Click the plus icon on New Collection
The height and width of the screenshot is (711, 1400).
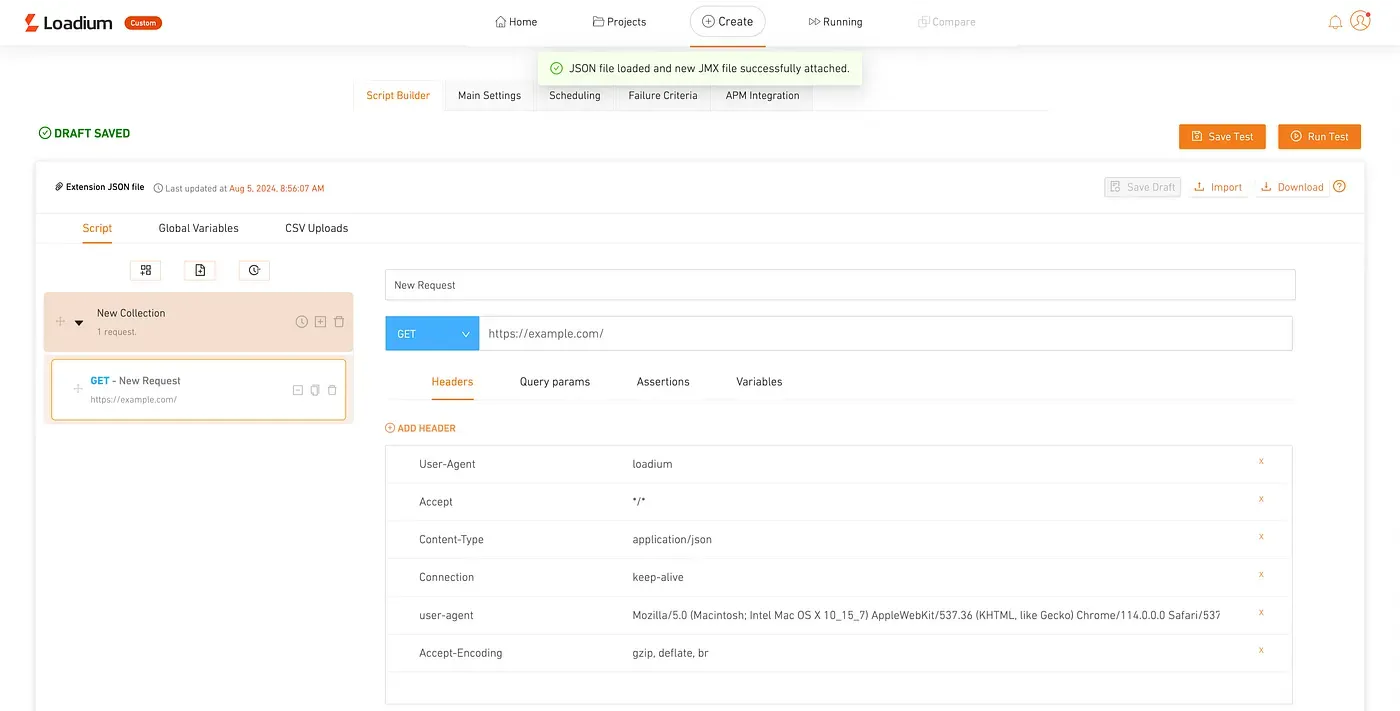click(320, 322)
